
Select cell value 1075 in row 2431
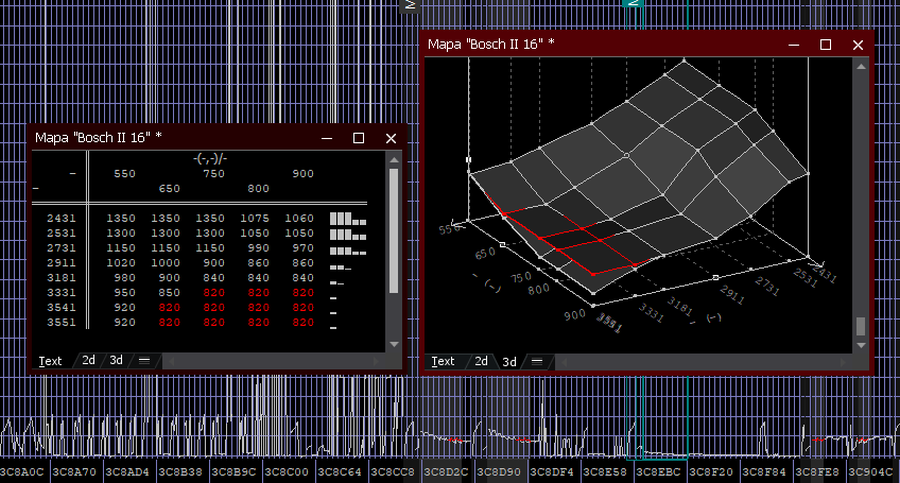point(254,218)
